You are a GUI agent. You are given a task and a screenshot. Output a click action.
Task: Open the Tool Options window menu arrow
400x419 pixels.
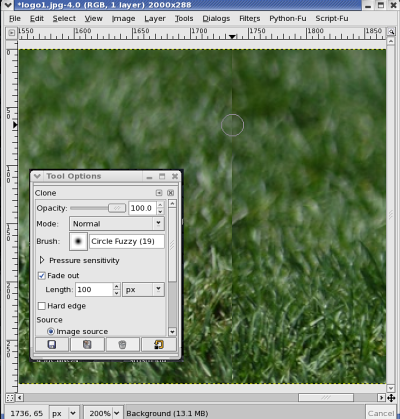[x=37, y=176]
